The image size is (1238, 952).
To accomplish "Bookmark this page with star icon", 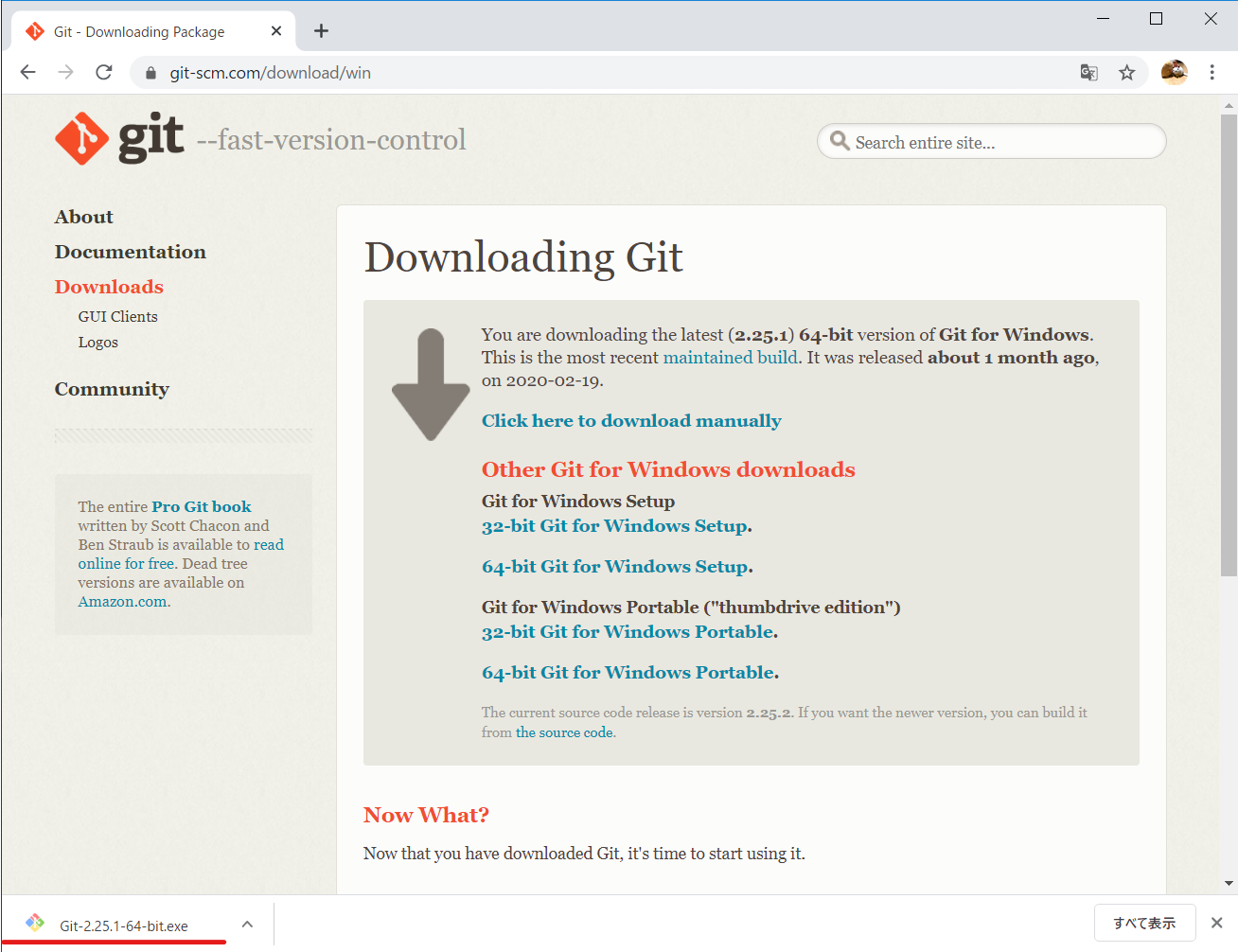I will [x=1126, y=73].
